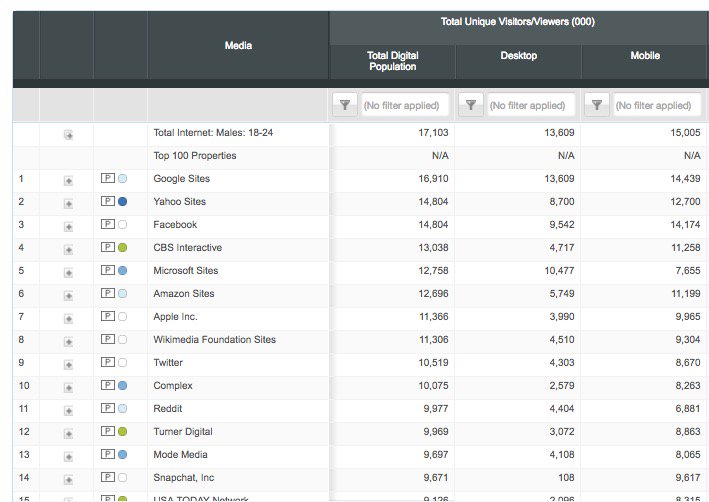Expand the Apple Inc. row
The image size is (709, 502).
[x=68, y=319]
